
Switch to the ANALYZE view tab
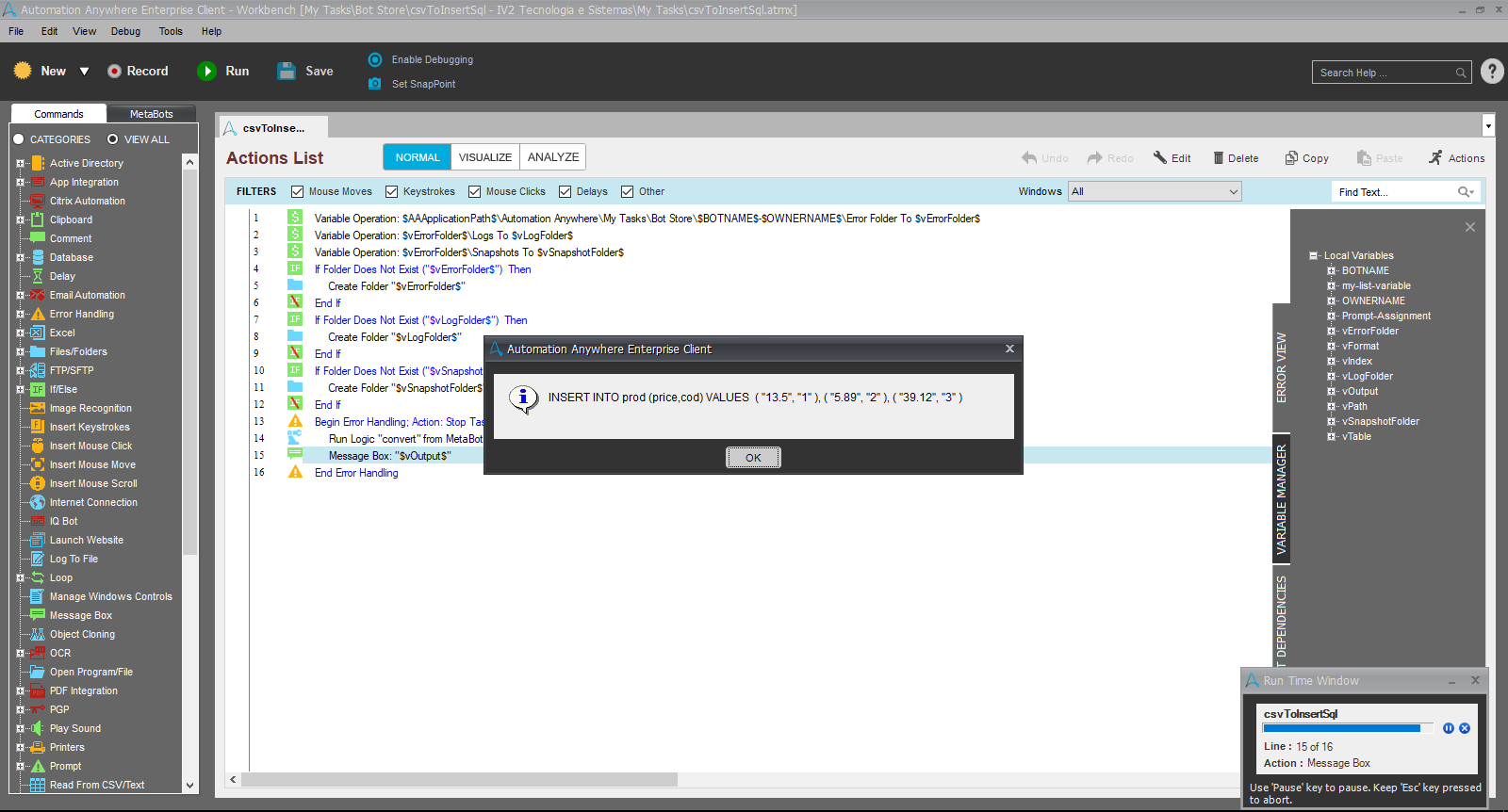(x=553, y=157)
